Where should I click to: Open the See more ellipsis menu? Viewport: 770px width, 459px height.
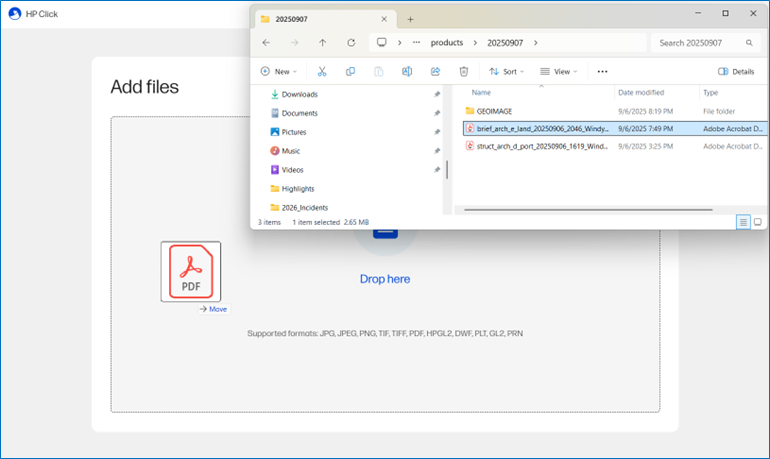pyautogui.click(x=602, y=72)
